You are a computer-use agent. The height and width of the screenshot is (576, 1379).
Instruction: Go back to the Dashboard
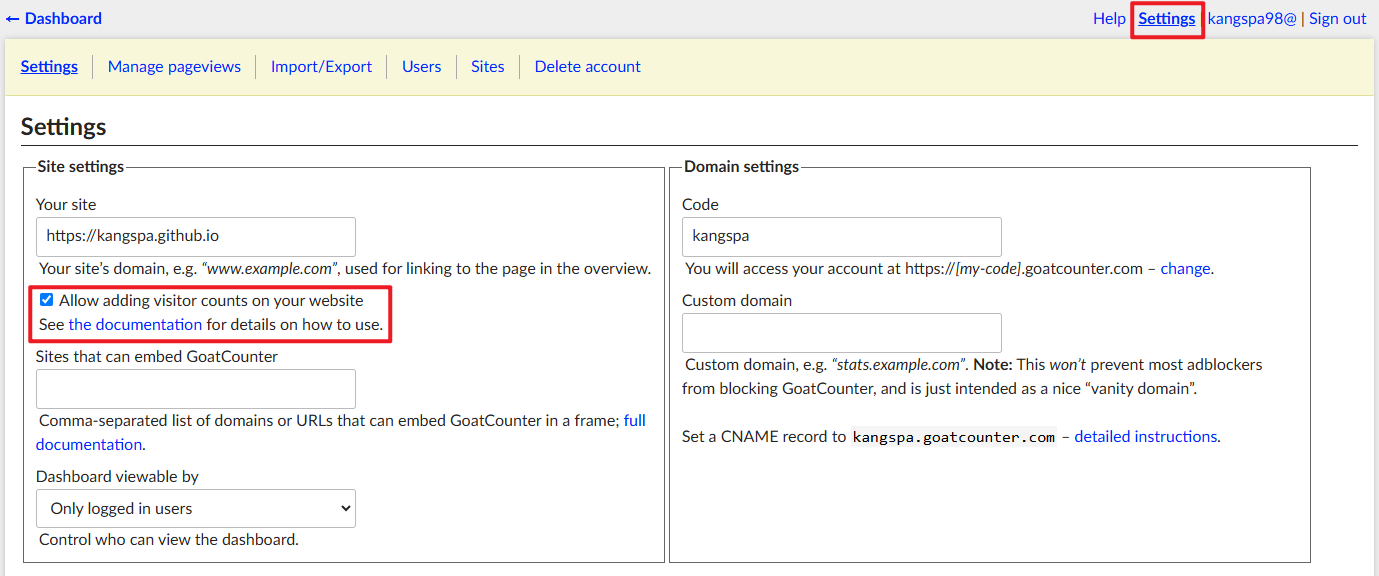coord(54,18)
